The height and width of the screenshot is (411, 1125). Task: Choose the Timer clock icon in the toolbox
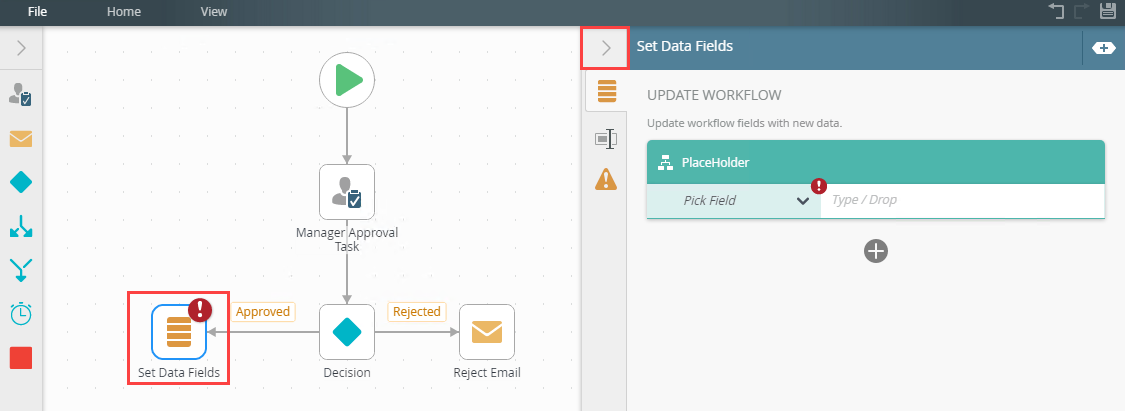point(21,314)
